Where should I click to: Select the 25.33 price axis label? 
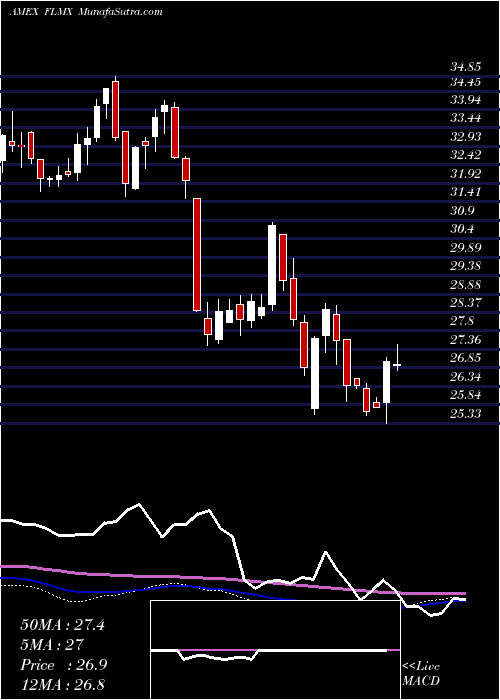[465, 413]
